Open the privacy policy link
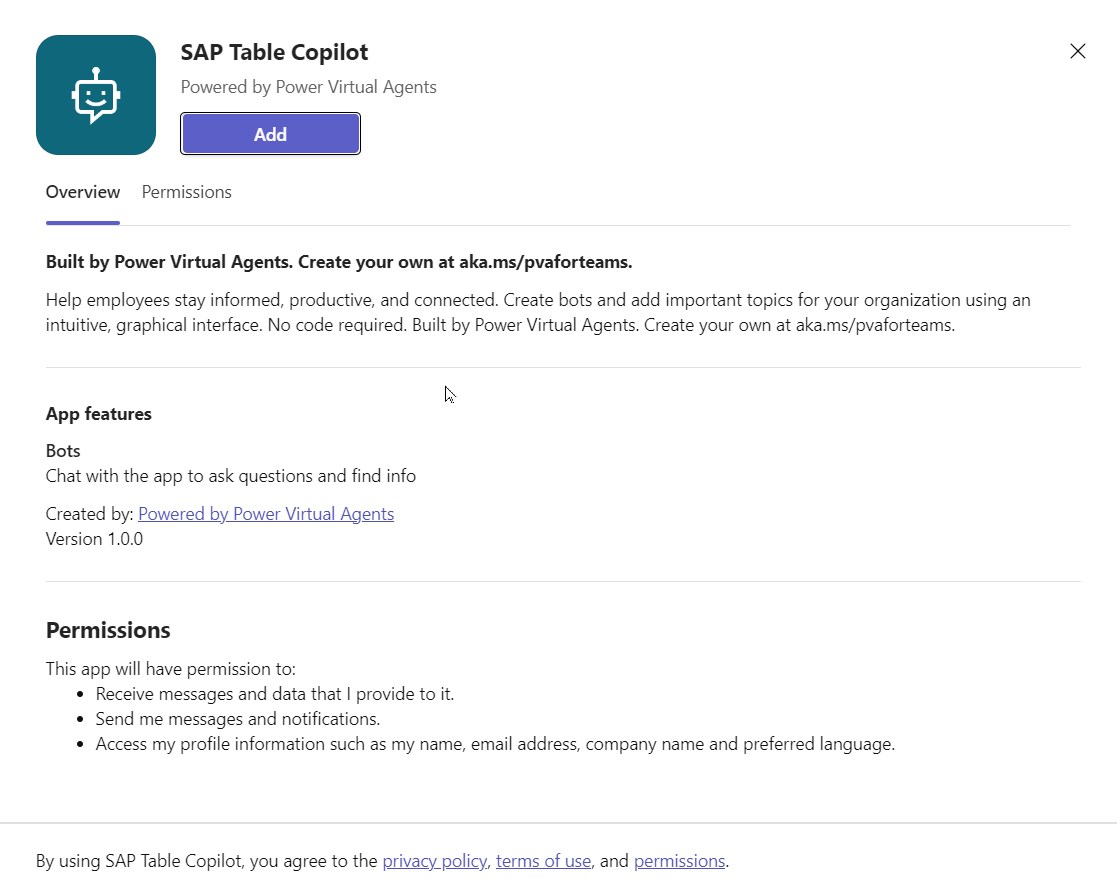Image resolution: width=1117 pixels, height=887 pixels. 434,861
